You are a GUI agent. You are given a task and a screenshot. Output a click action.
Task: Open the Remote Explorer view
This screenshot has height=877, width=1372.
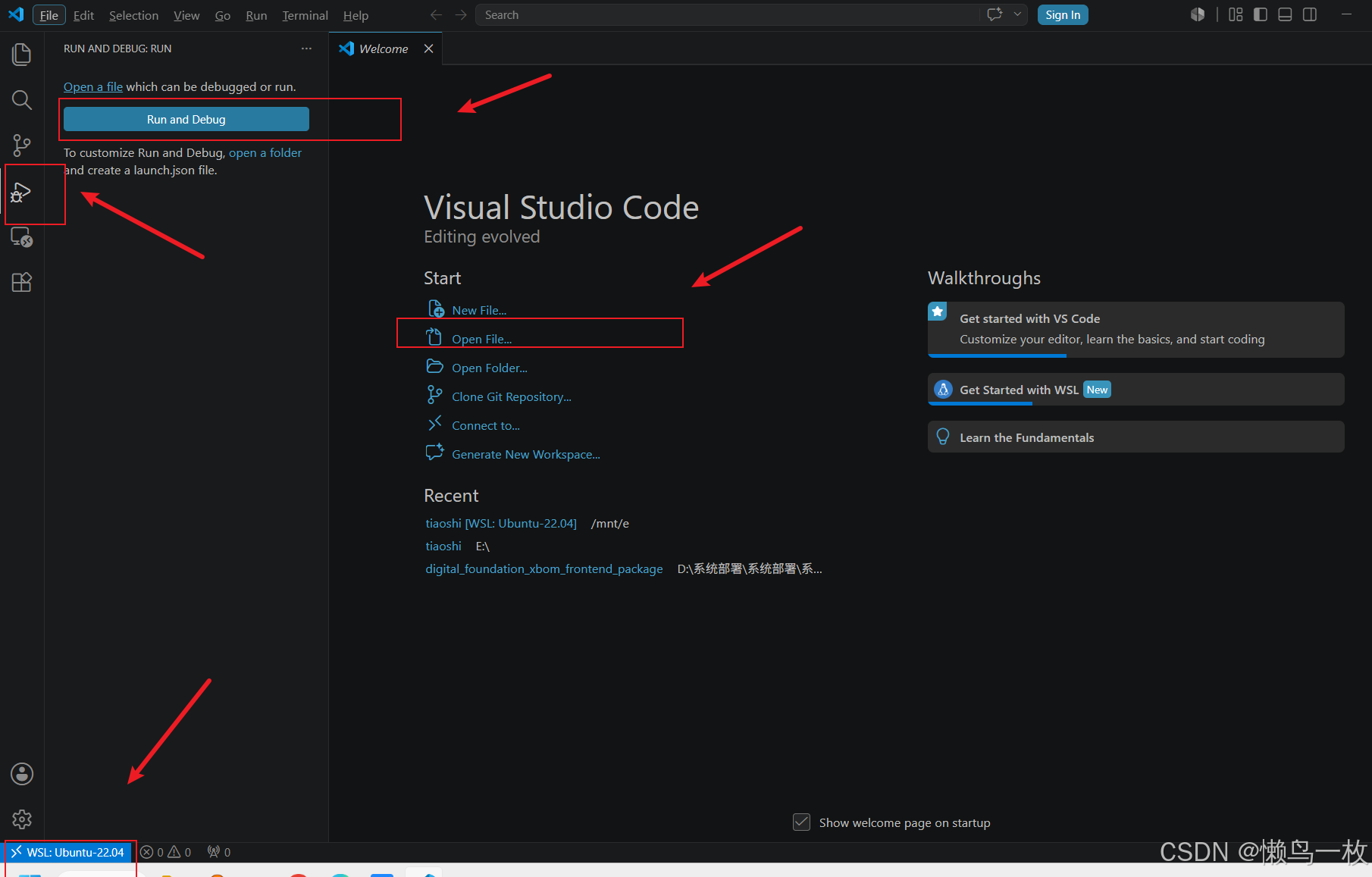point(22,237)
